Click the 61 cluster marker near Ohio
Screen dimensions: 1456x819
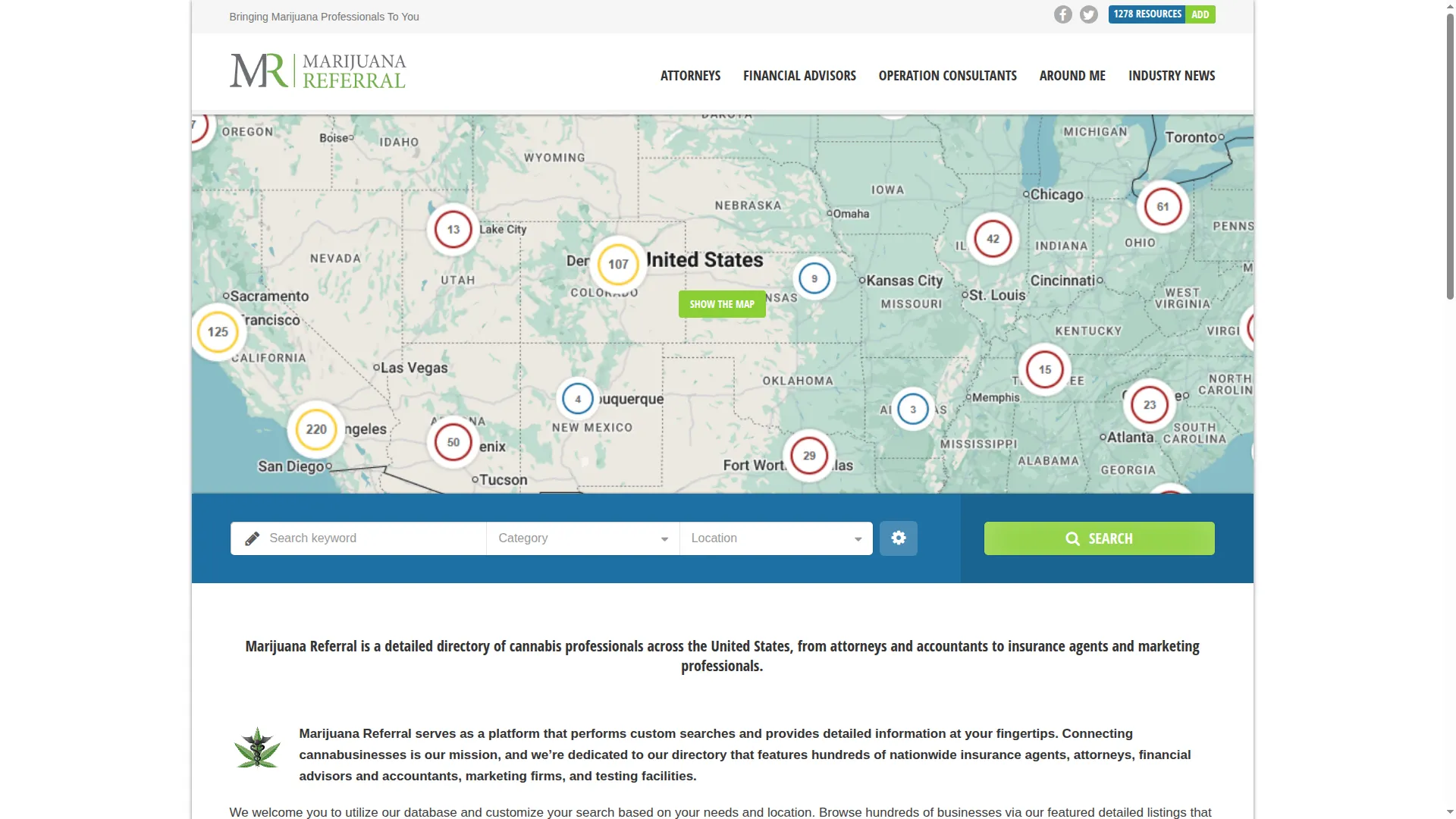(x=1163, y=206)
